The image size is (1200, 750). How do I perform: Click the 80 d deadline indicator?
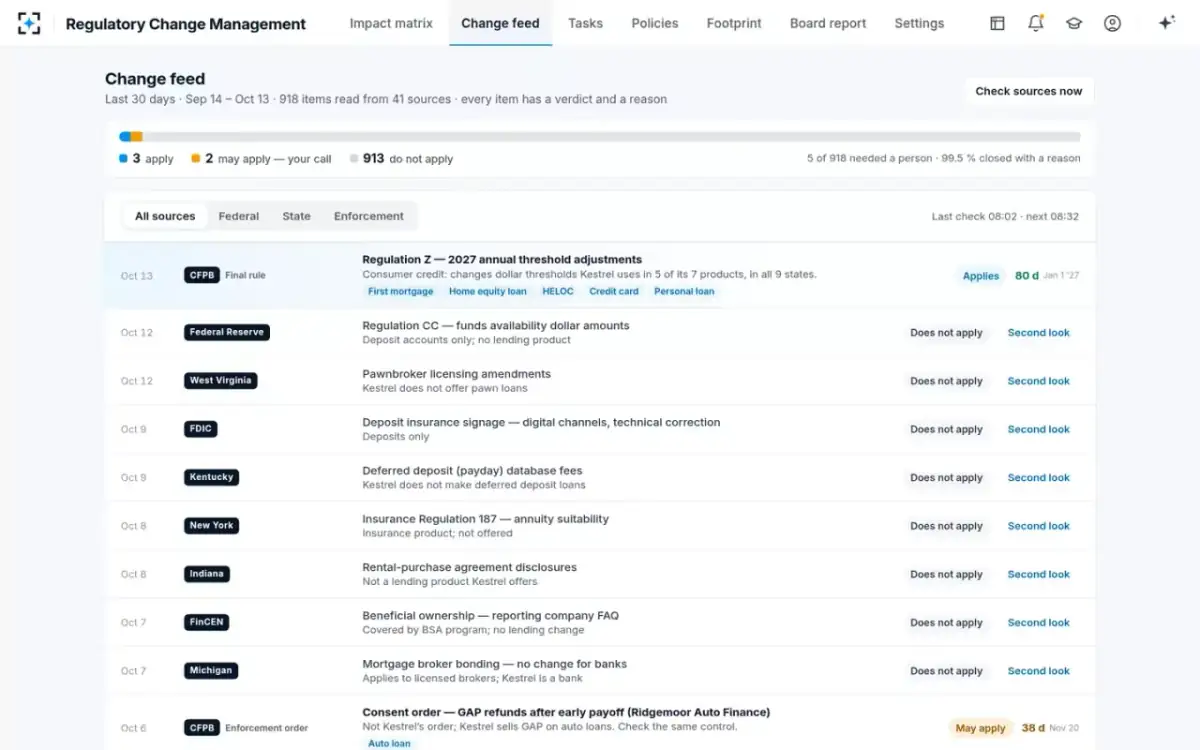(x=1027, y=276)
